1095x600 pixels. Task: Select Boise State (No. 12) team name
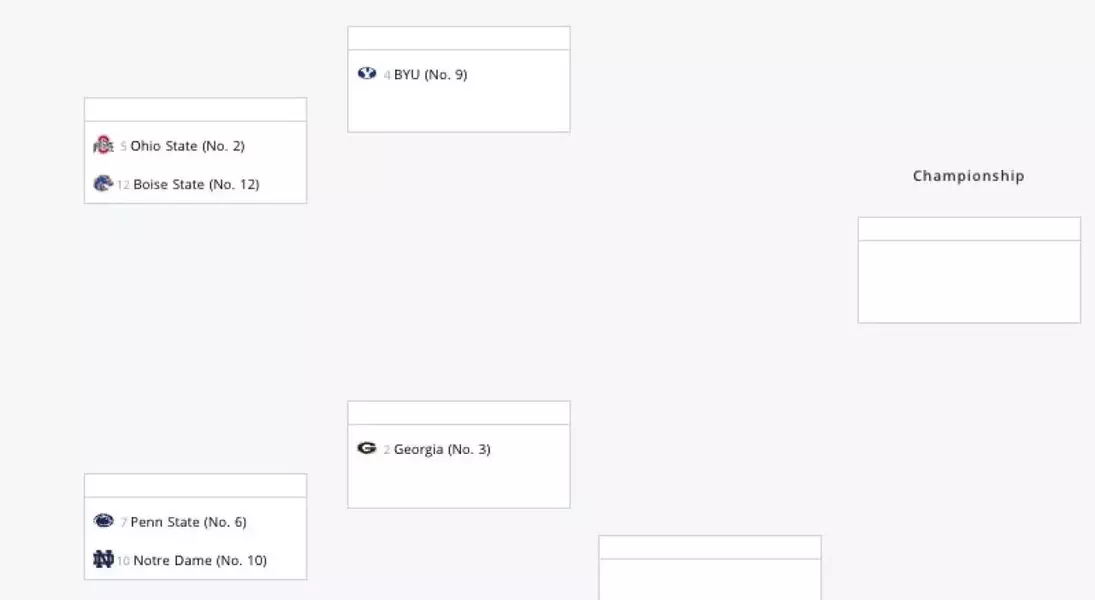pyautogui.click(x=196, y=184)
